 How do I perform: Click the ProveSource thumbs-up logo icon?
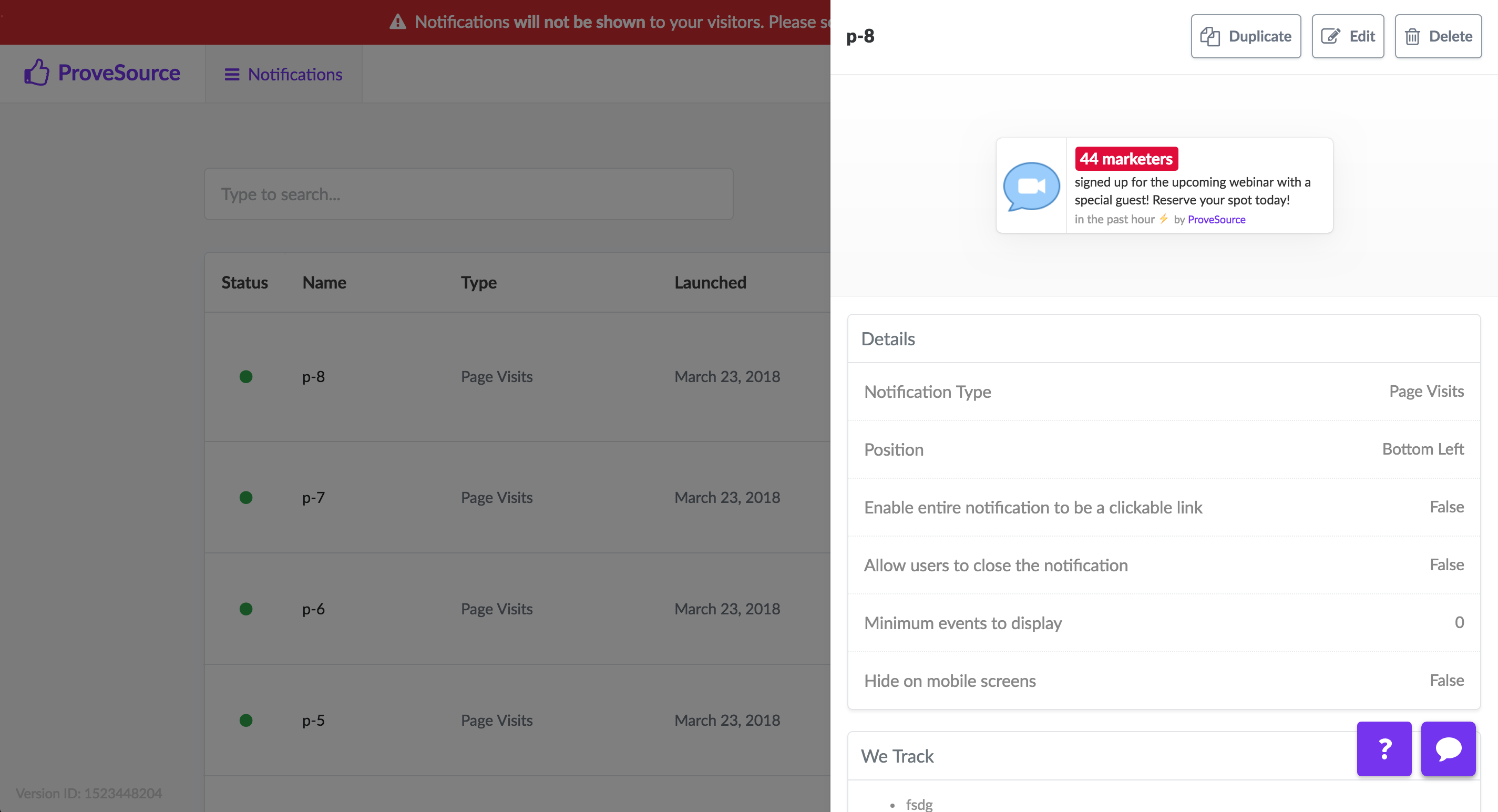36,72
